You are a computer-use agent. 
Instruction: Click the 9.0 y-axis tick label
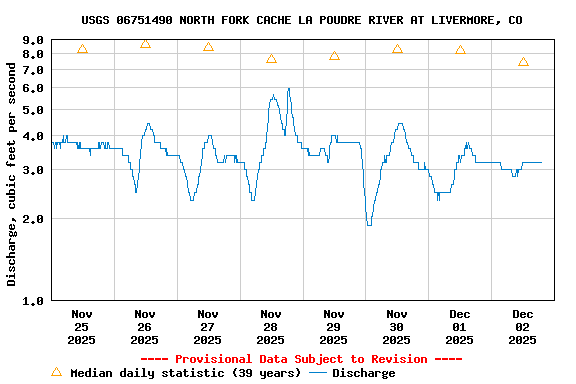pyautogui.click(x=33, y=40)
